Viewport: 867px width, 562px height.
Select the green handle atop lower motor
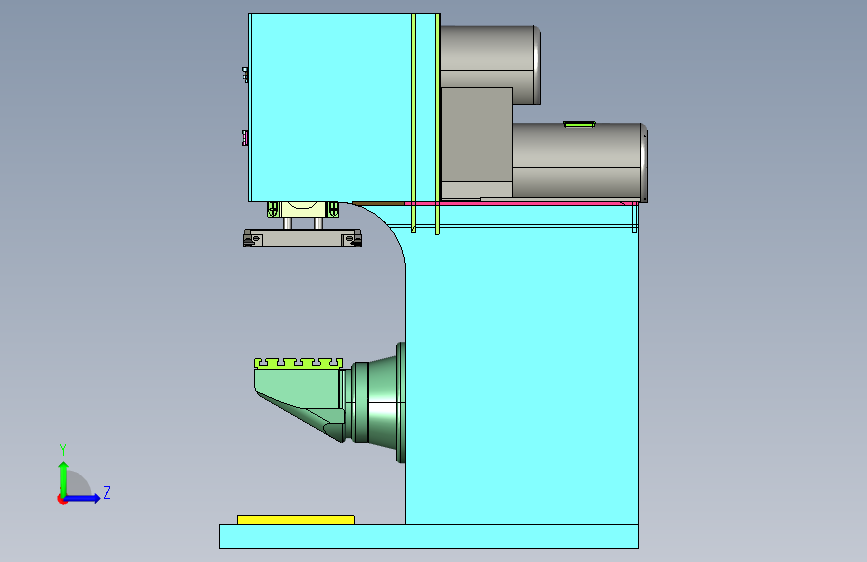pyautogui.click(x=579, y=124)
